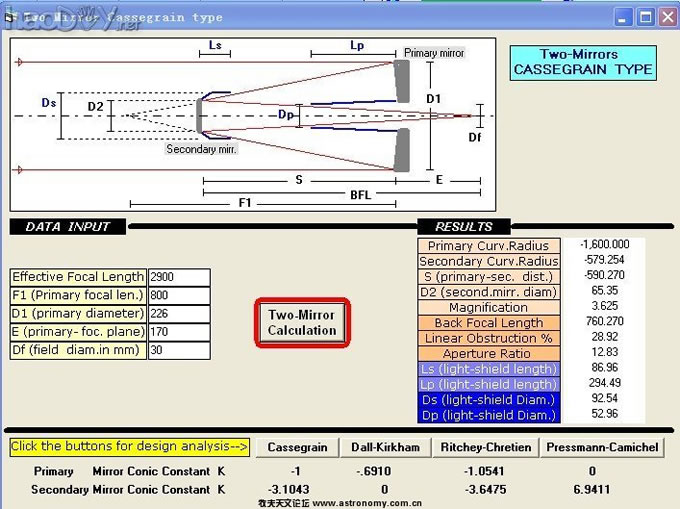
Task: Click the Effective Focal Length input field
Action: pyautogui.click(x=179, y=277)
